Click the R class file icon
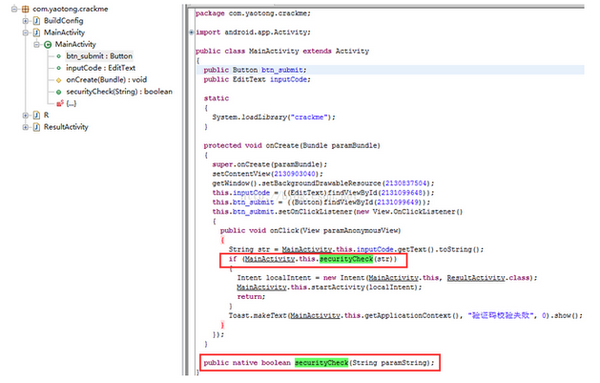The image size is (600, 383). click(x=36, y=115)
